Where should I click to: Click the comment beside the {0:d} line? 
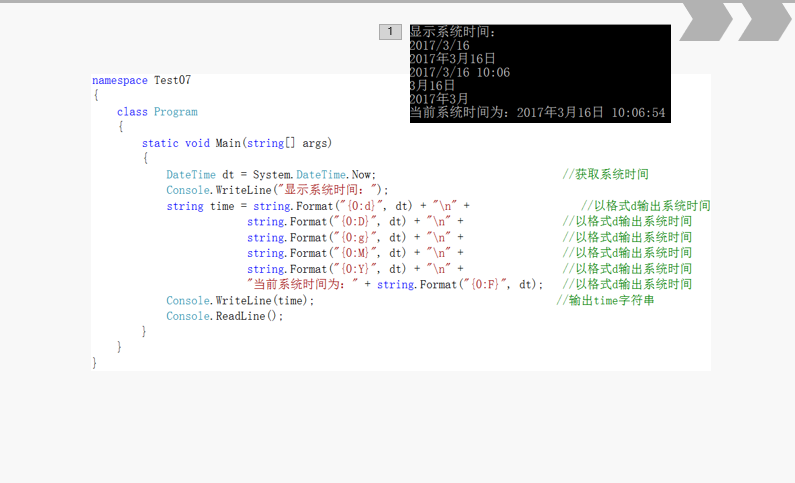click(x=645, y=206)
